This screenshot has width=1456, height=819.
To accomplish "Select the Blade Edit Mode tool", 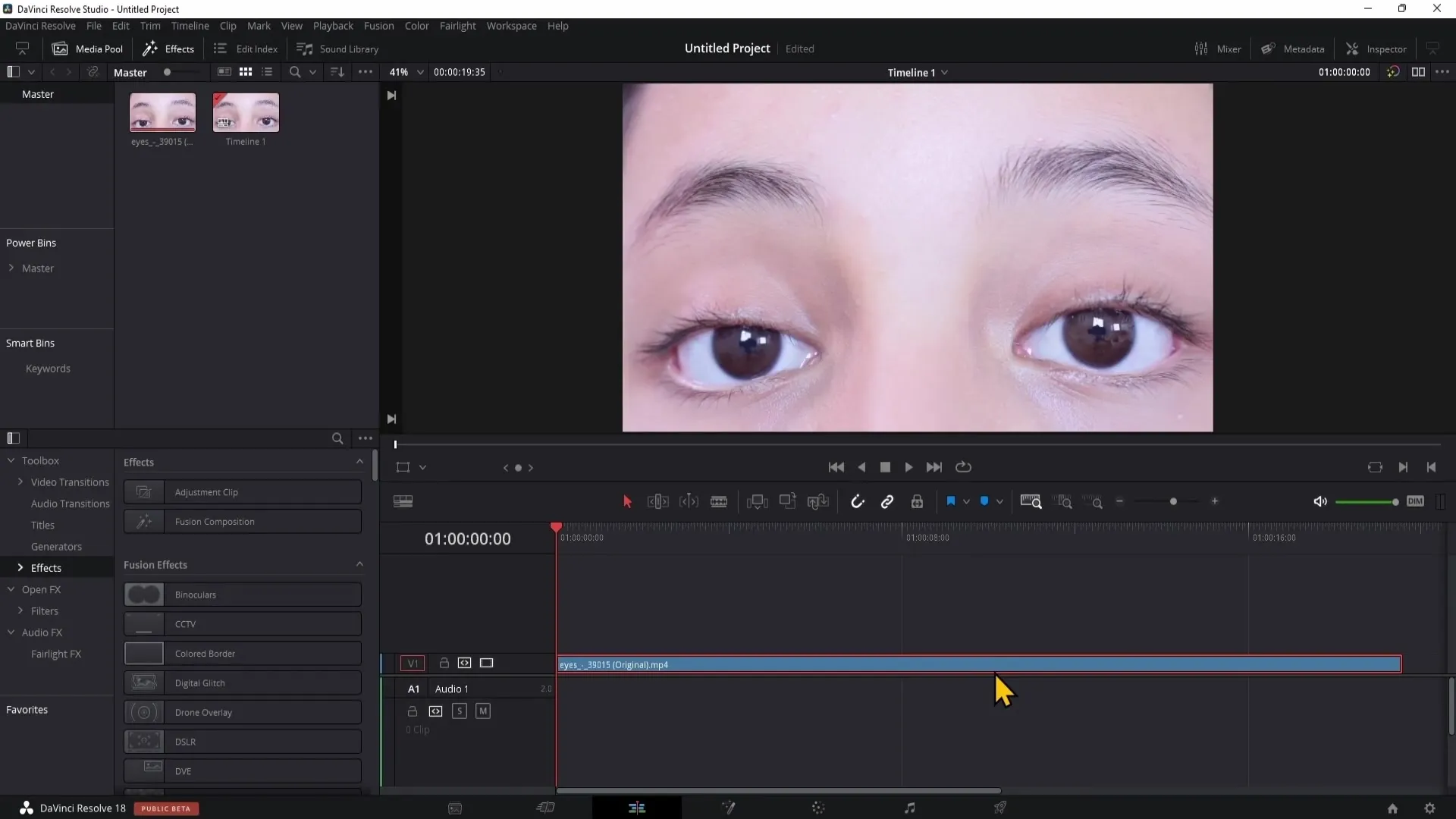I will [x=719, y=501].
